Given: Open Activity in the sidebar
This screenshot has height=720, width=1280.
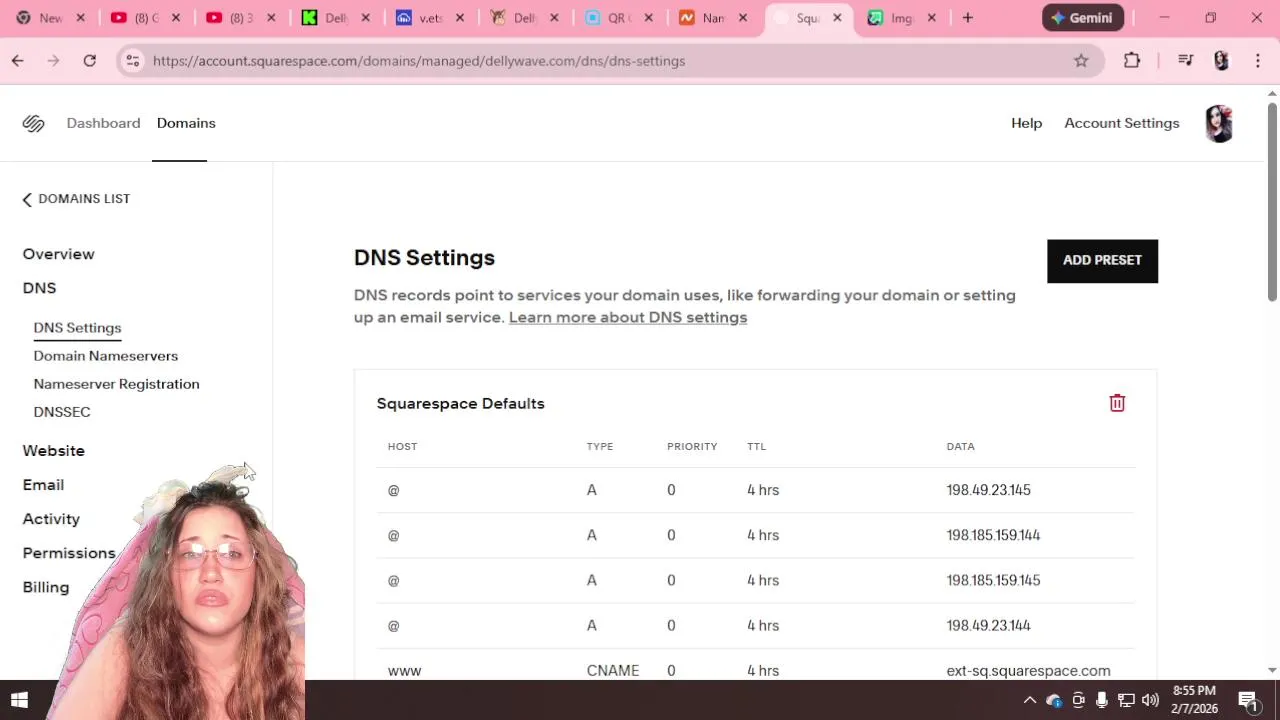Looking at the screenshot, I should 51,519.
